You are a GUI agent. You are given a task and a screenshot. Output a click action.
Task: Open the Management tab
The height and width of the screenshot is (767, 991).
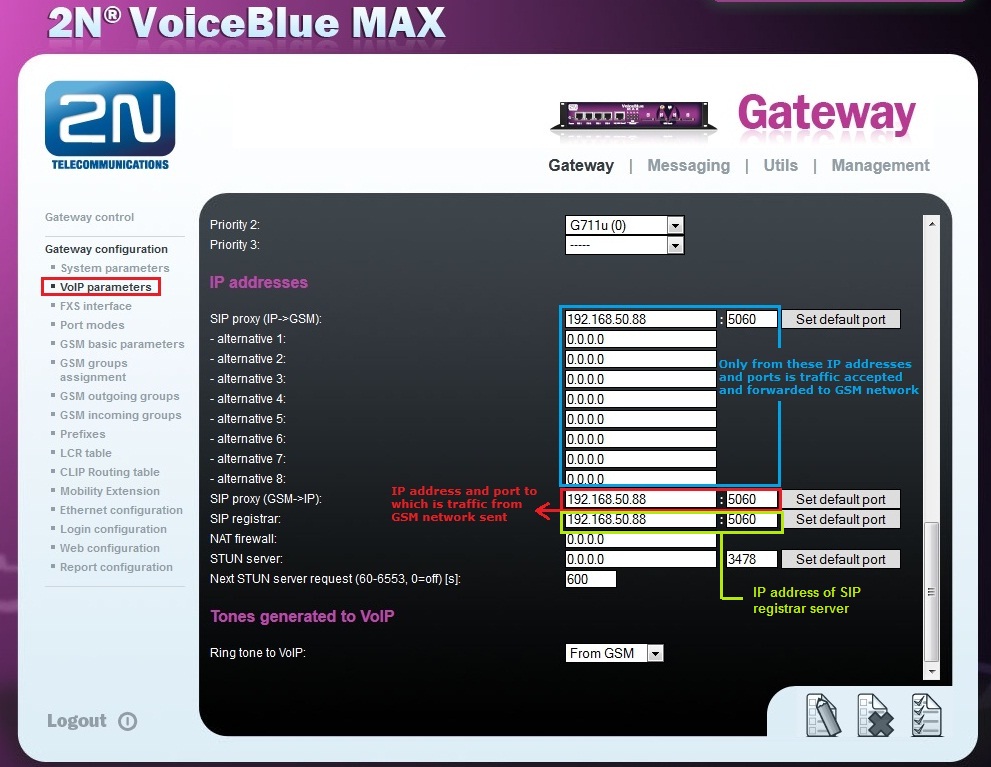click(880, 166)
